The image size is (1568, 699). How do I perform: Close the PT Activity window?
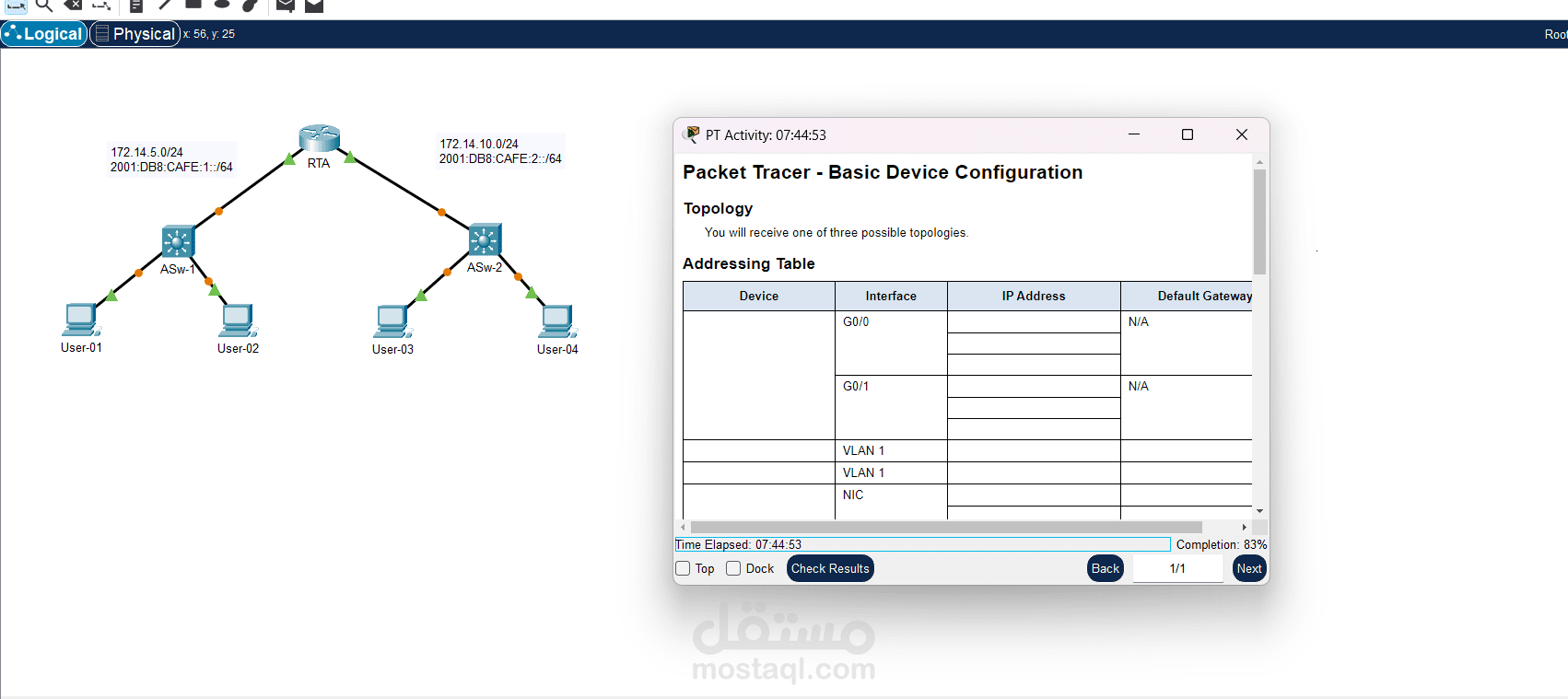[1242, 134]
